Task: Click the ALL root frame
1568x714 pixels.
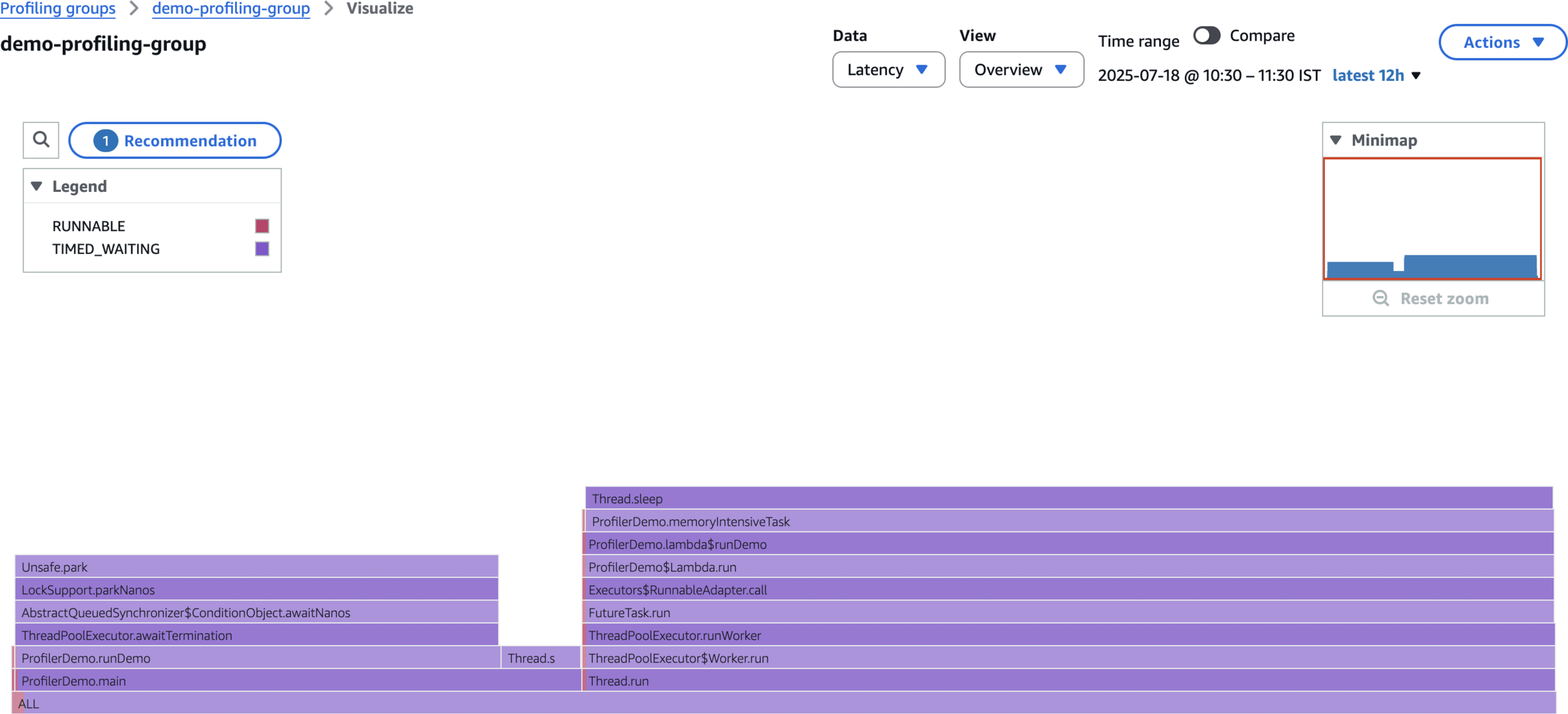Action: click(x=784, y=703)
